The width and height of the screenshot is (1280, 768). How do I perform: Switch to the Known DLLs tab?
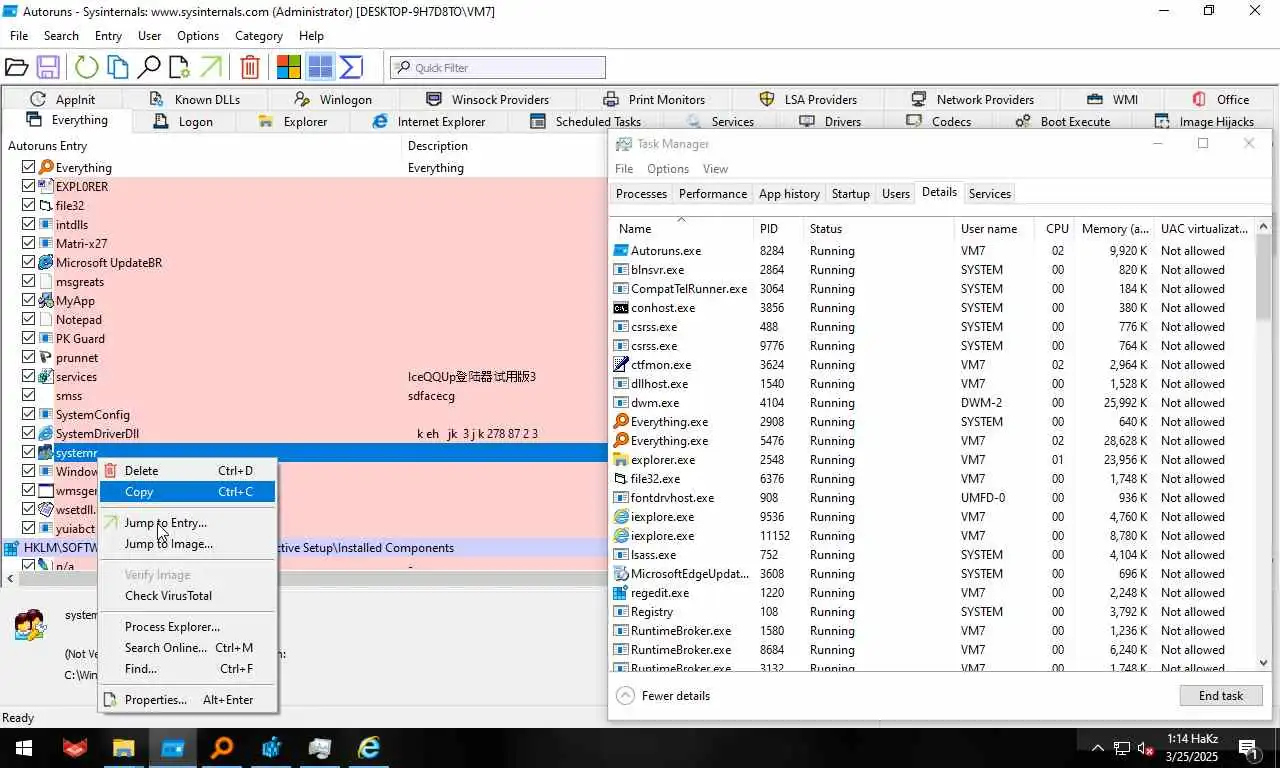(x=195, y=99)
